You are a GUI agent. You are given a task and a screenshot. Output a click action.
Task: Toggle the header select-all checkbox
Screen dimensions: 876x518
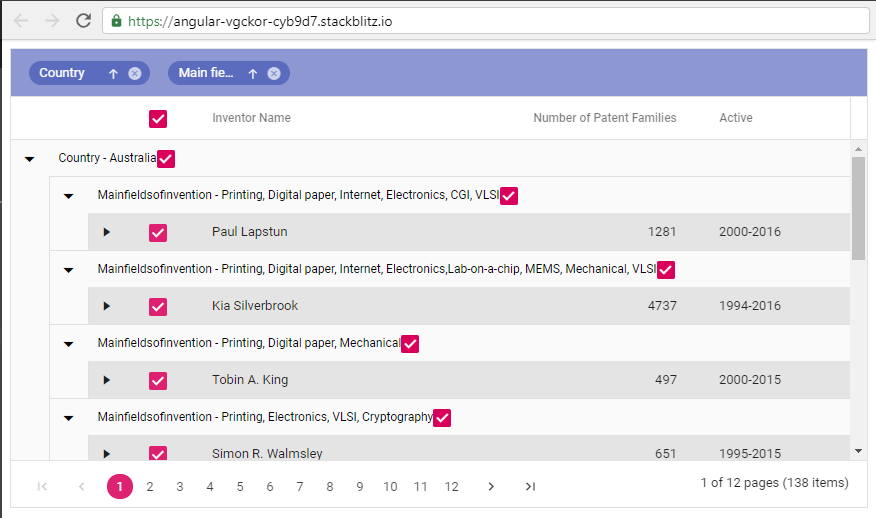pos(158,119)
